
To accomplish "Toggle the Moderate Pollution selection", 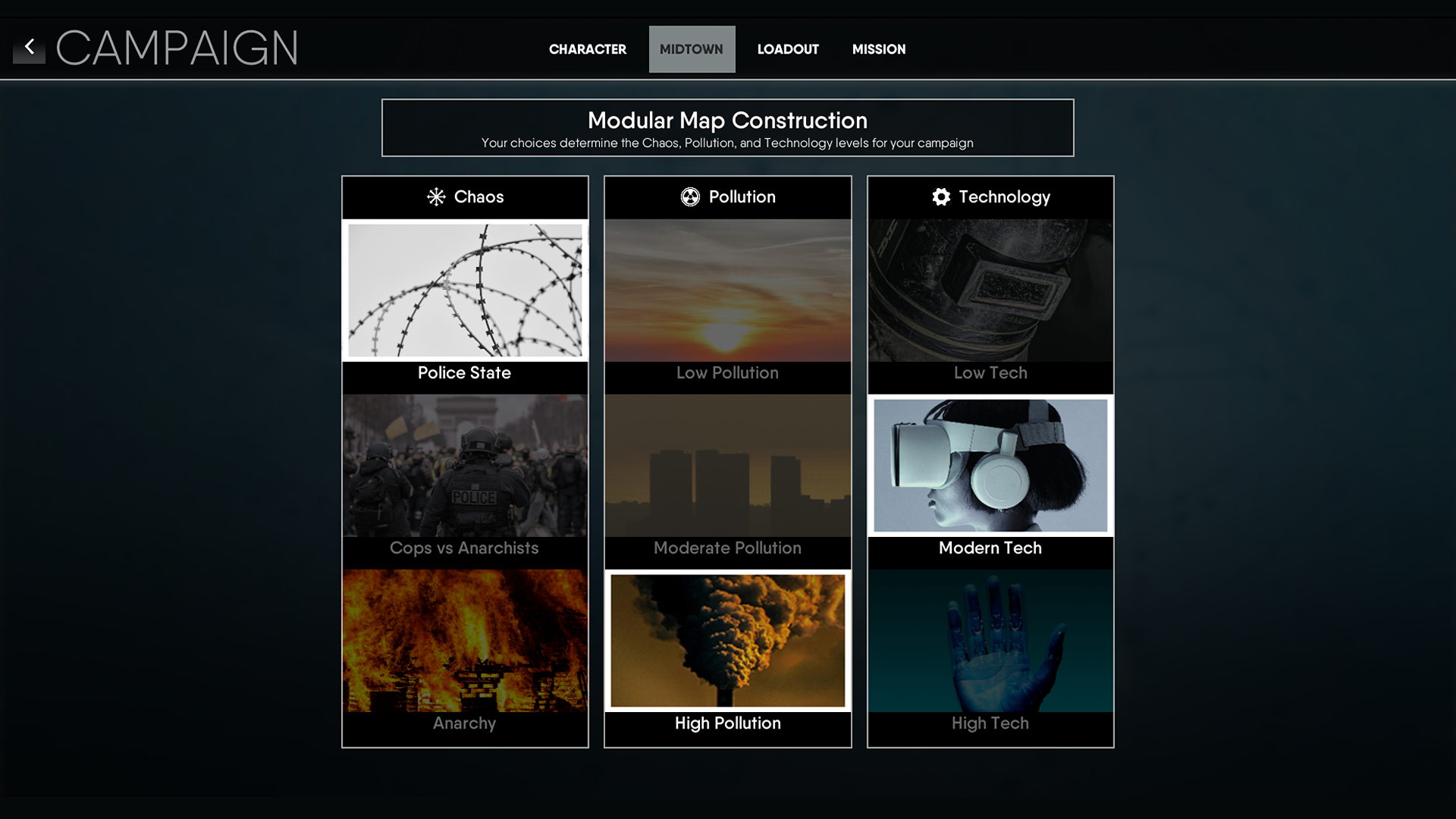I will (727, 481).
